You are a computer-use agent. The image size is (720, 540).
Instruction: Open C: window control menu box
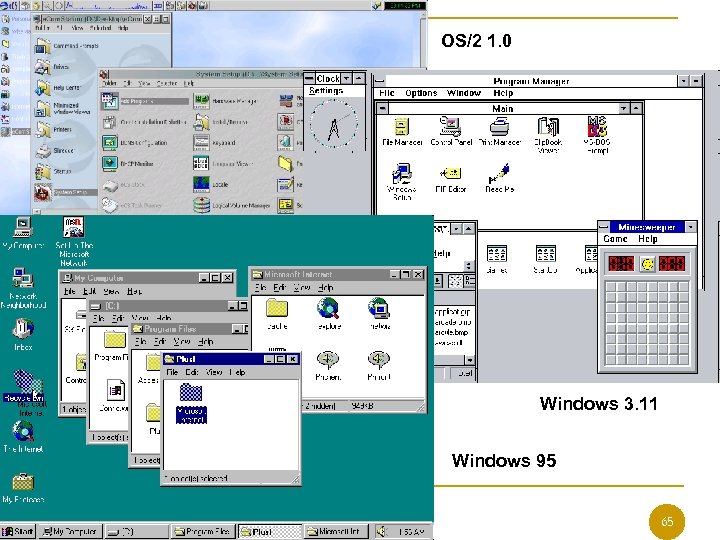coord(96,306)
